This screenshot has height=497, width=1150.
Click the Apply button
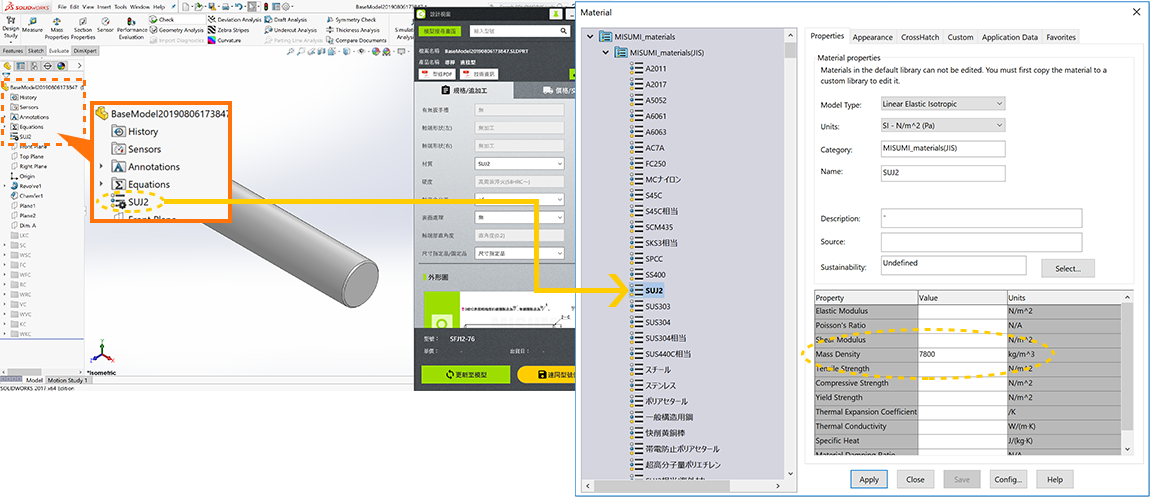coord(869,479)
